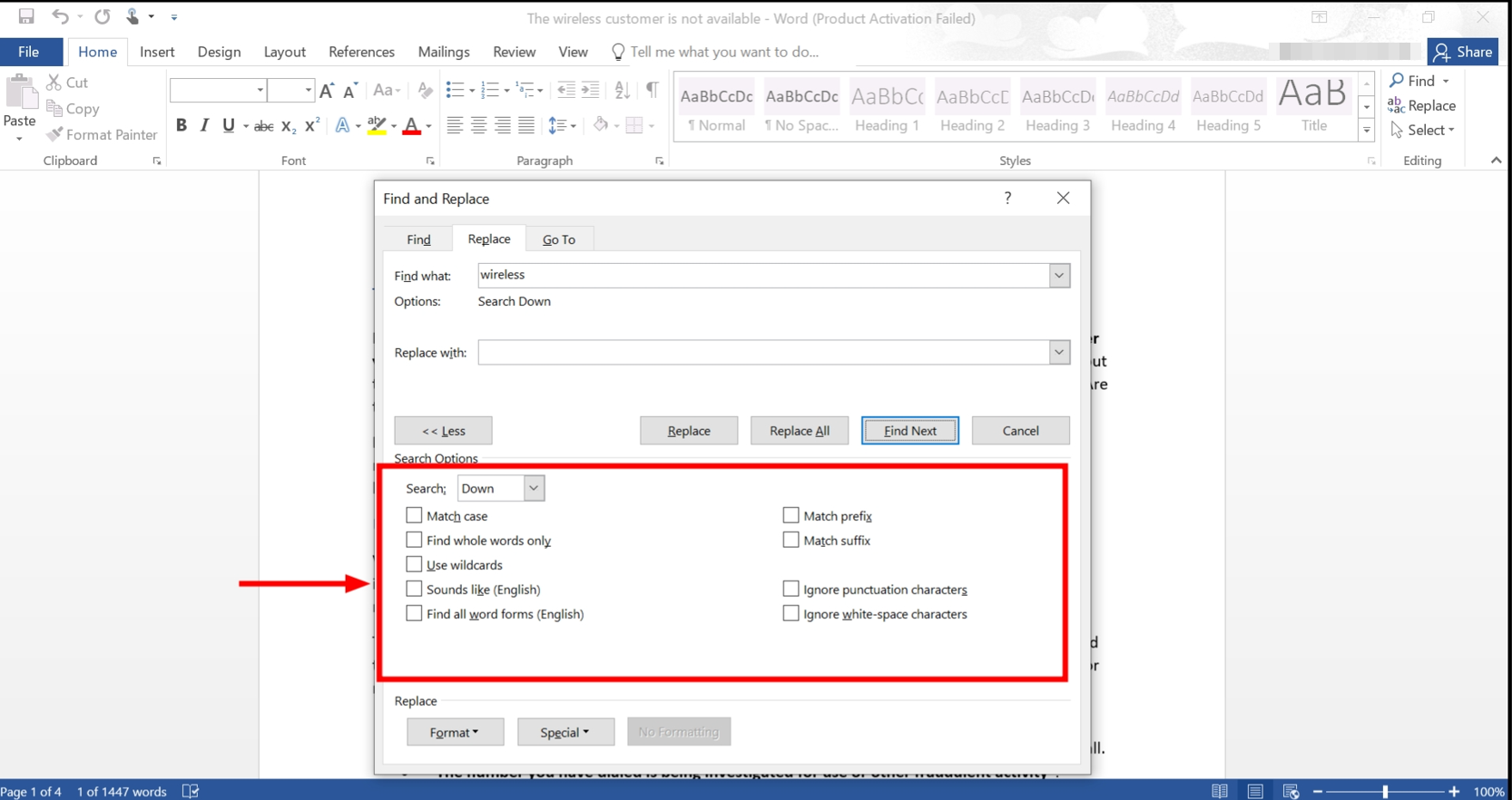Tick Find whole words only
This screenshot has width=1512, height=800.
coord(414,540)
